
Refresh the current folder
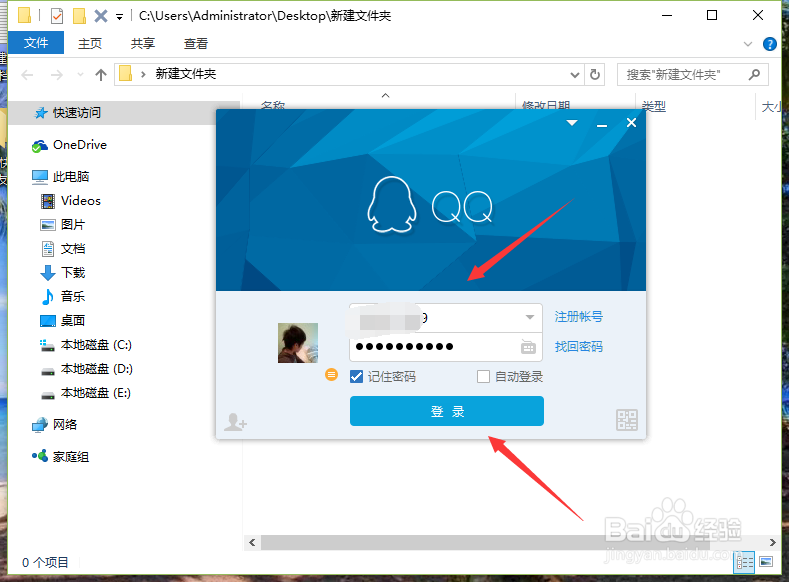click(595, 75)
